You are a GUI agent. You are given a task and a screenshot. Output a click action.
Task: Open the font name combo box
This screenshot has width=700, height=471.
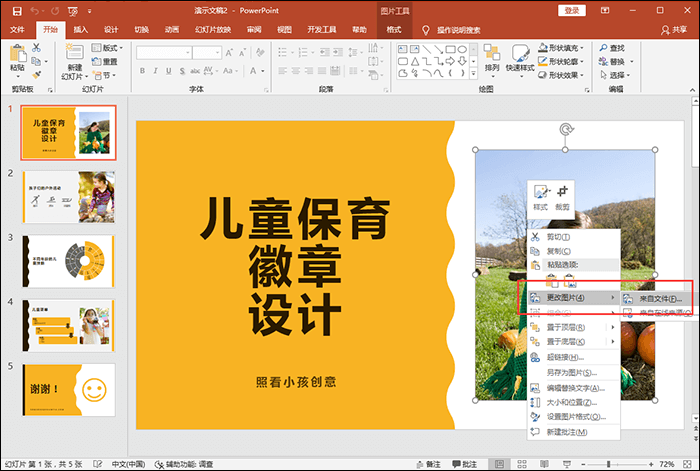(x=164, y=53)
